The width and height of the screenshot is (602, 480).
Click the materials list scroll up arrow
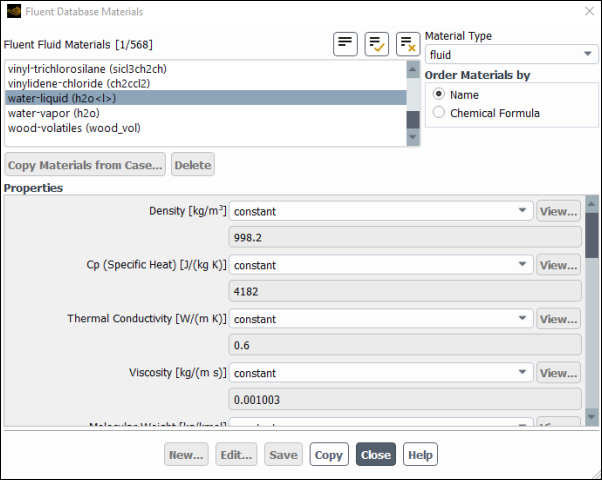(x=413, y=70)
